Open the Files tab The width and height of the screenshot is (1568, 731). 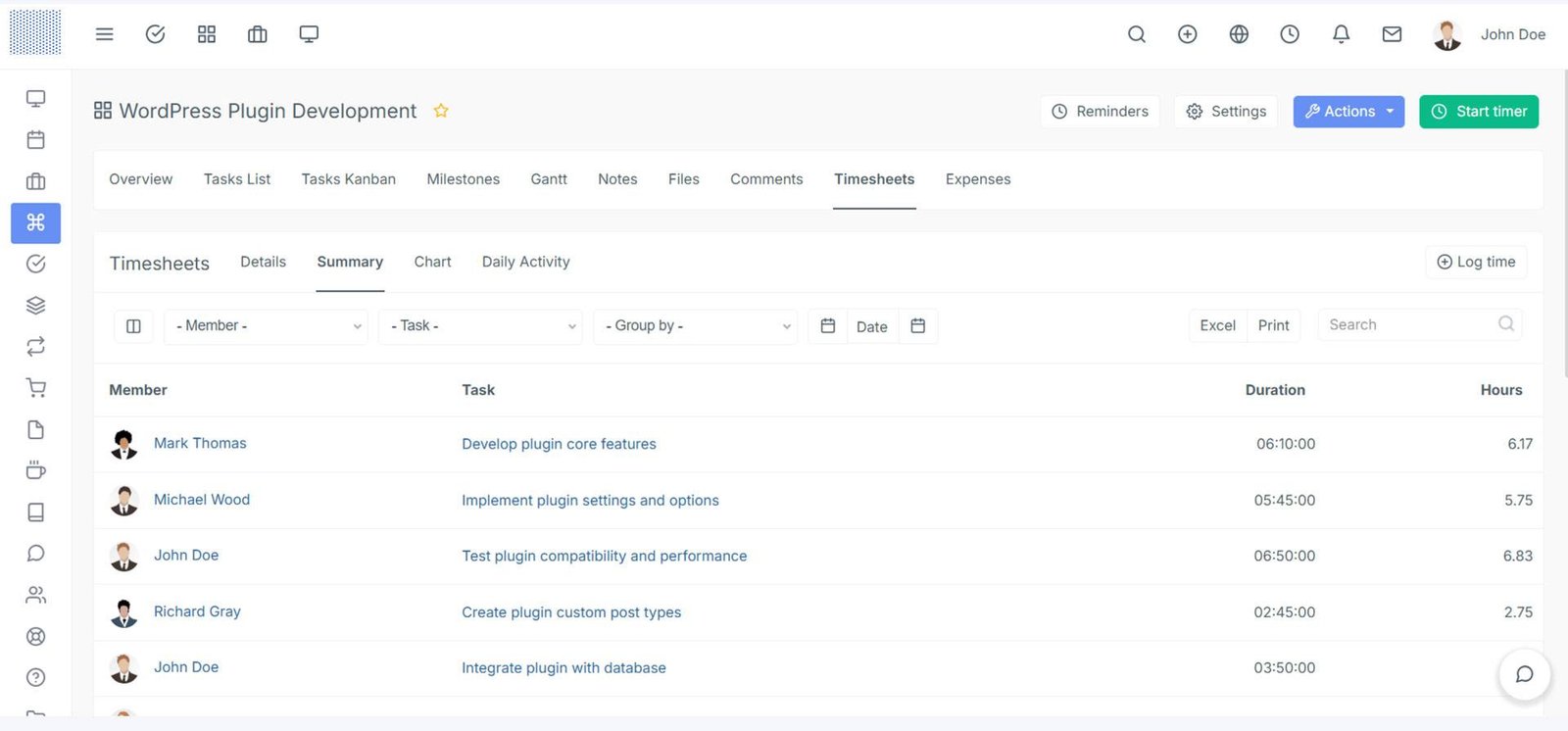pyautogui.click(x=684, y=179)
